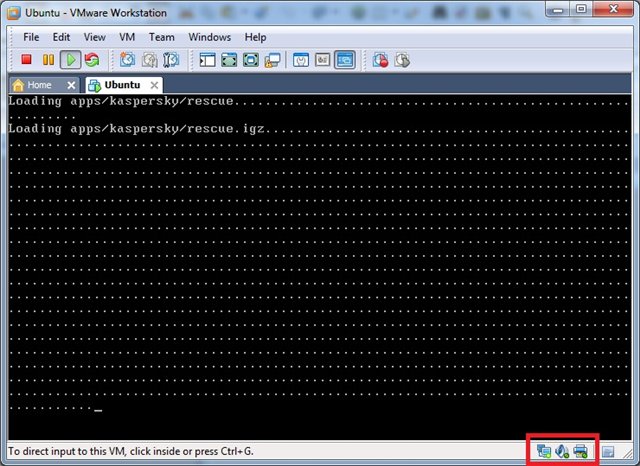The width and height of the screenshot is (640, 466).
Task: Open the Windows menu
Action: [x=209, y=37]
